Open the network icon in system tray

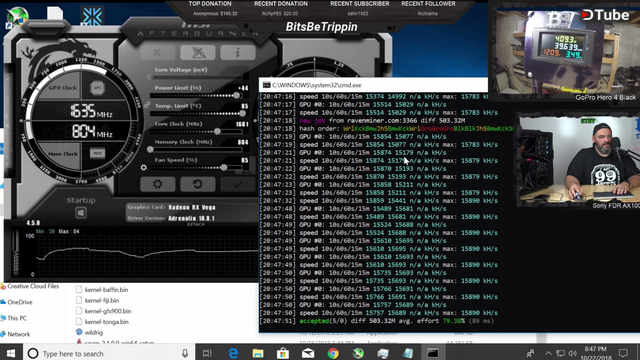[x=560, y=353]
